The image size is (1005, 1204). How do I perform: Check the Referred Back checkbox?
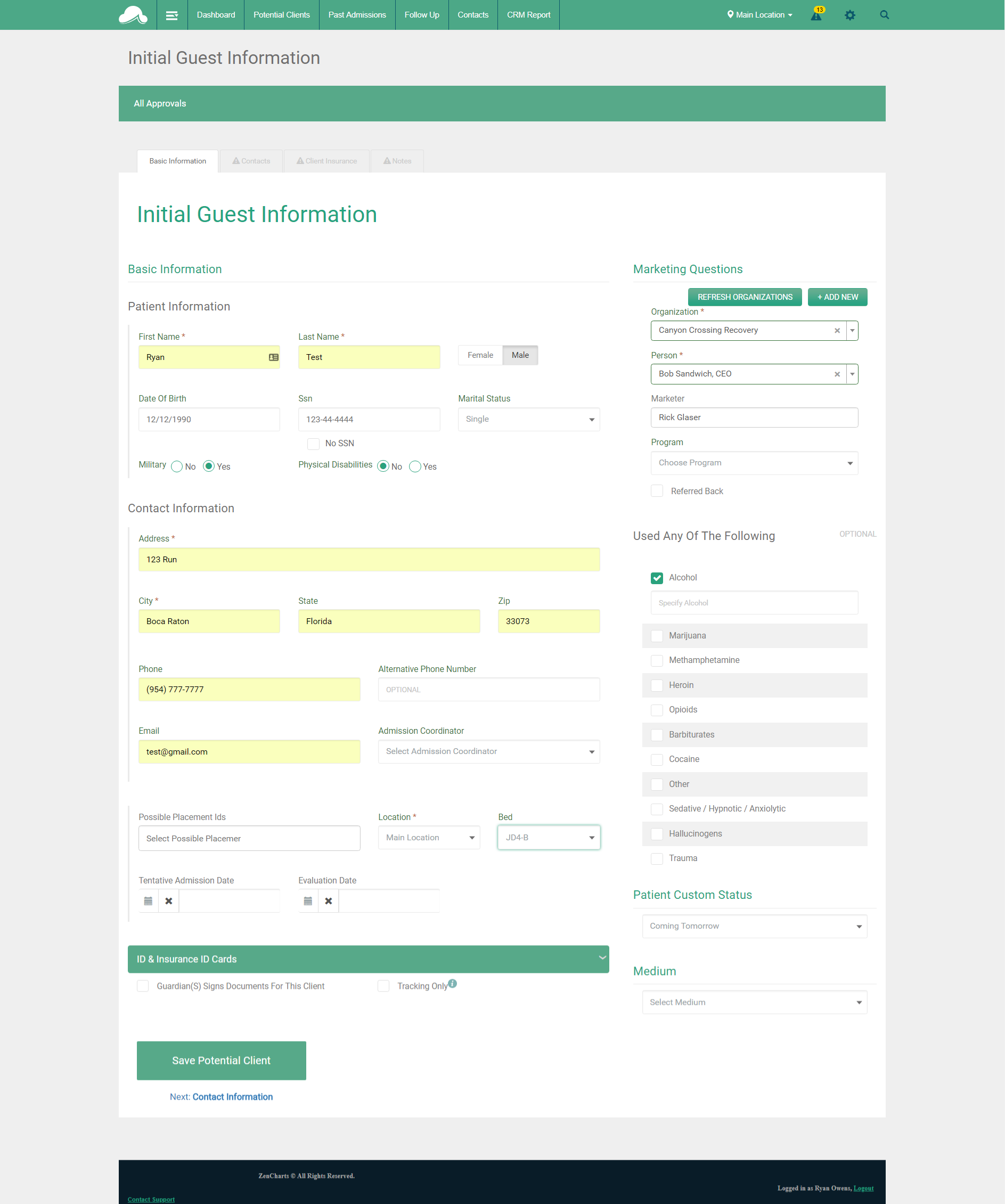click(657, 491)
